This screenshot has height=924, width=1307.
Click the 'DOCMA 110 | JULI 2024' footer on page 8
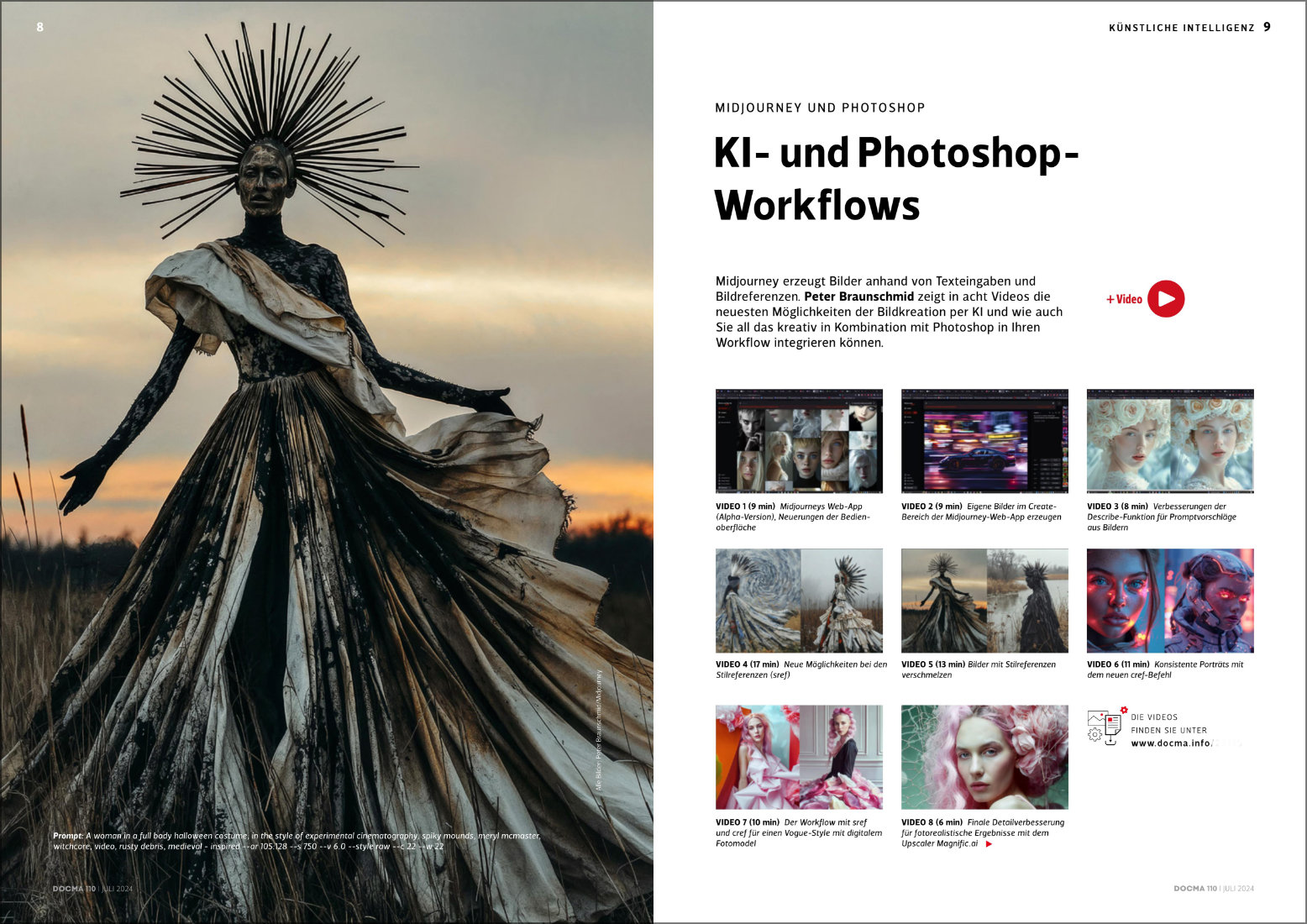pyautogui.click(x=92, y=889)
